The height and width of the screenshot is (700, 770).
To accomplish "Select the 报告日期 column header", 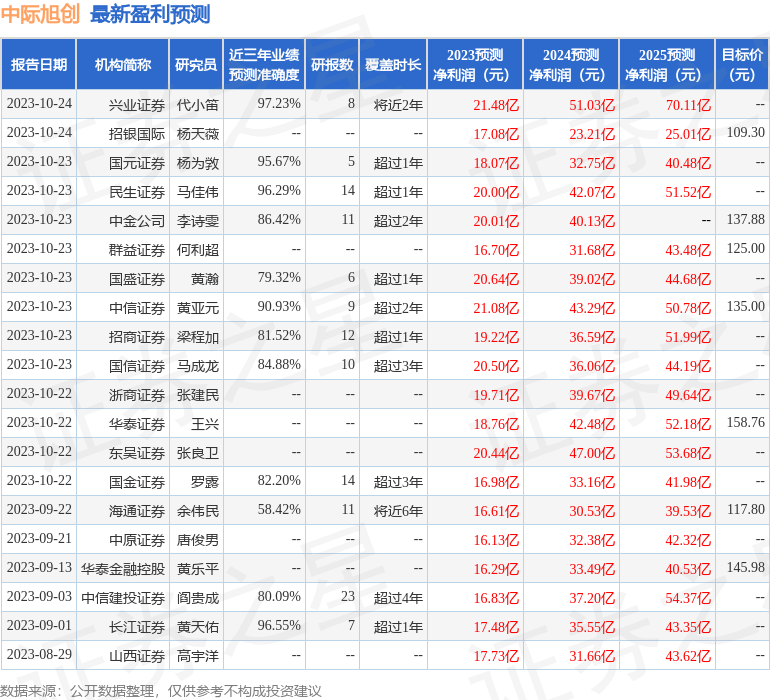I will (x=39, y=64).
